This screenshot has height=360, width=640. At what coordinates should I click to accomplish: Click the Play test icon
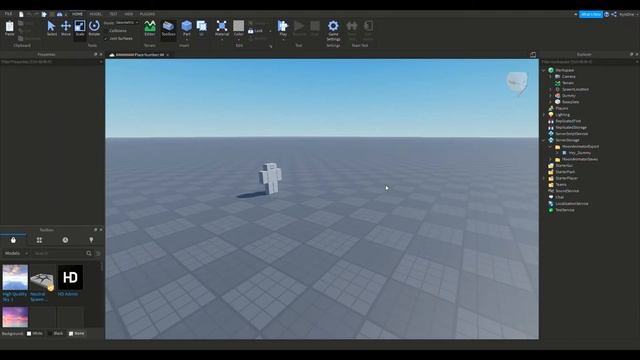tap(283, 26)
